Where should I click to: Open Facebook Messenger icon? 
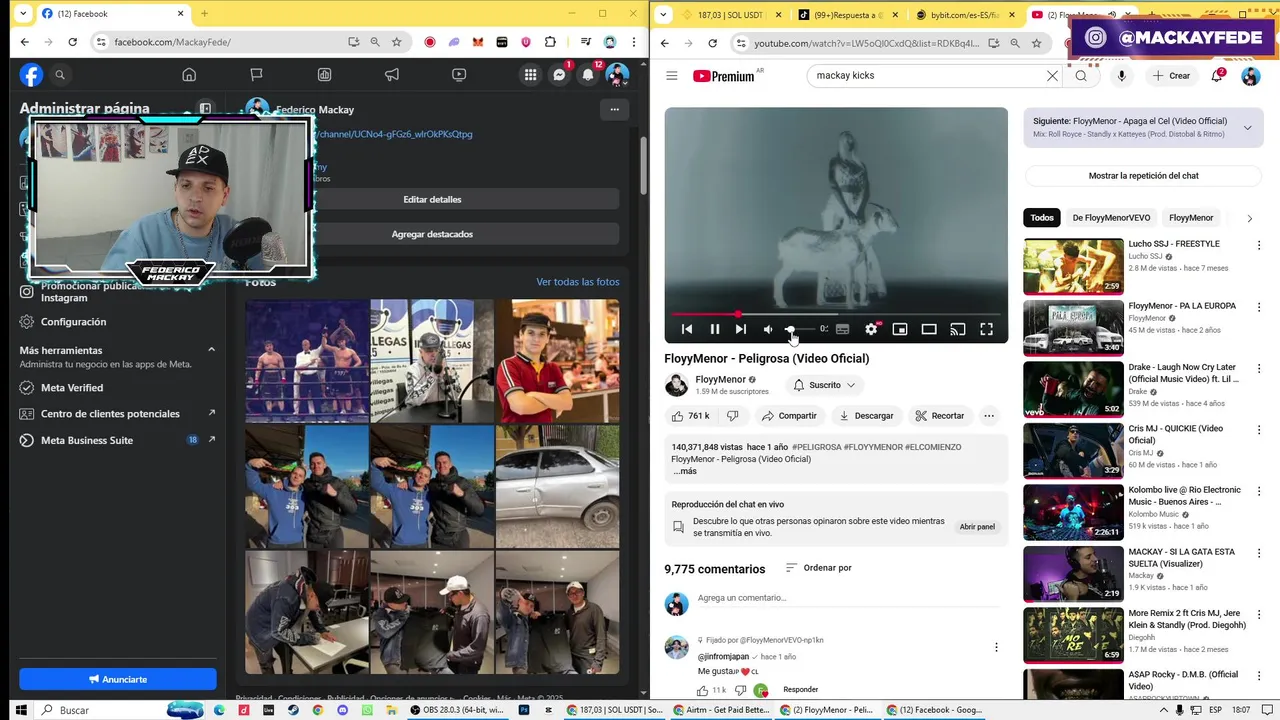[x=559, y=75]
